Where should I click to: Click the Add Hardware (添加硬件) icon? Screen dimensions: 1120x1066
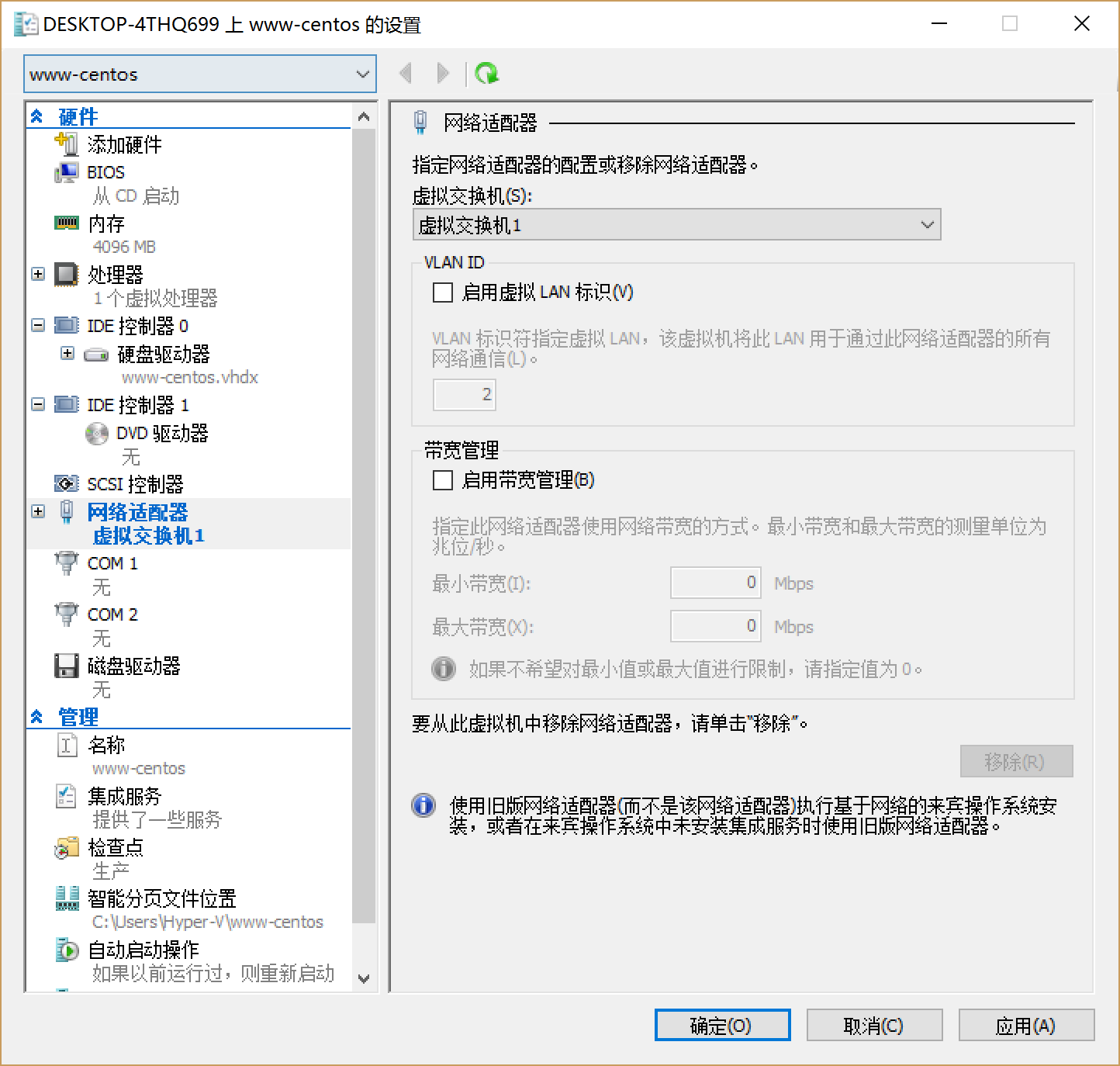click(x=67, y=144)
